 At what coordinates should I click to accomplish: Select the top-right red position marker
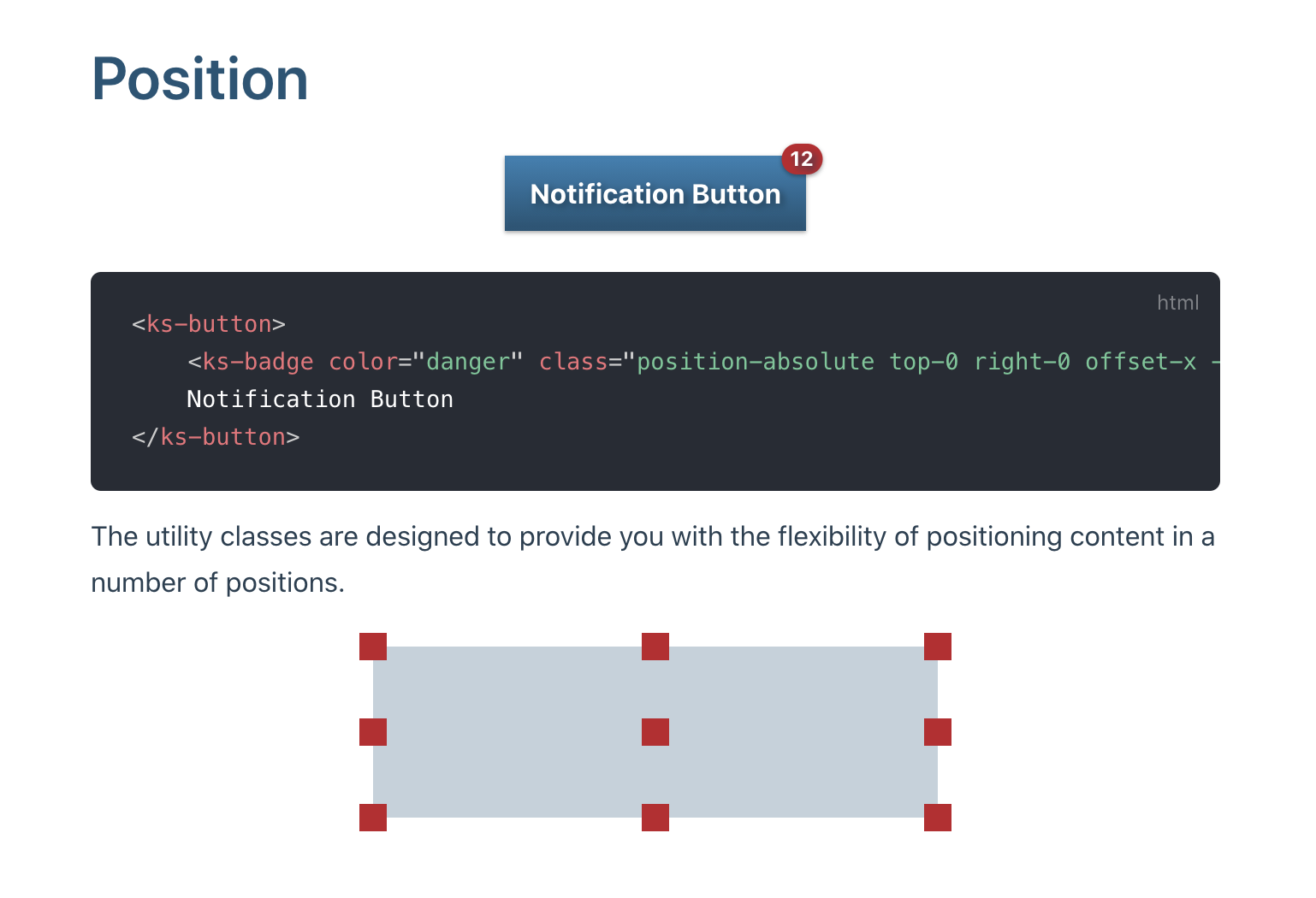(938, 646)
